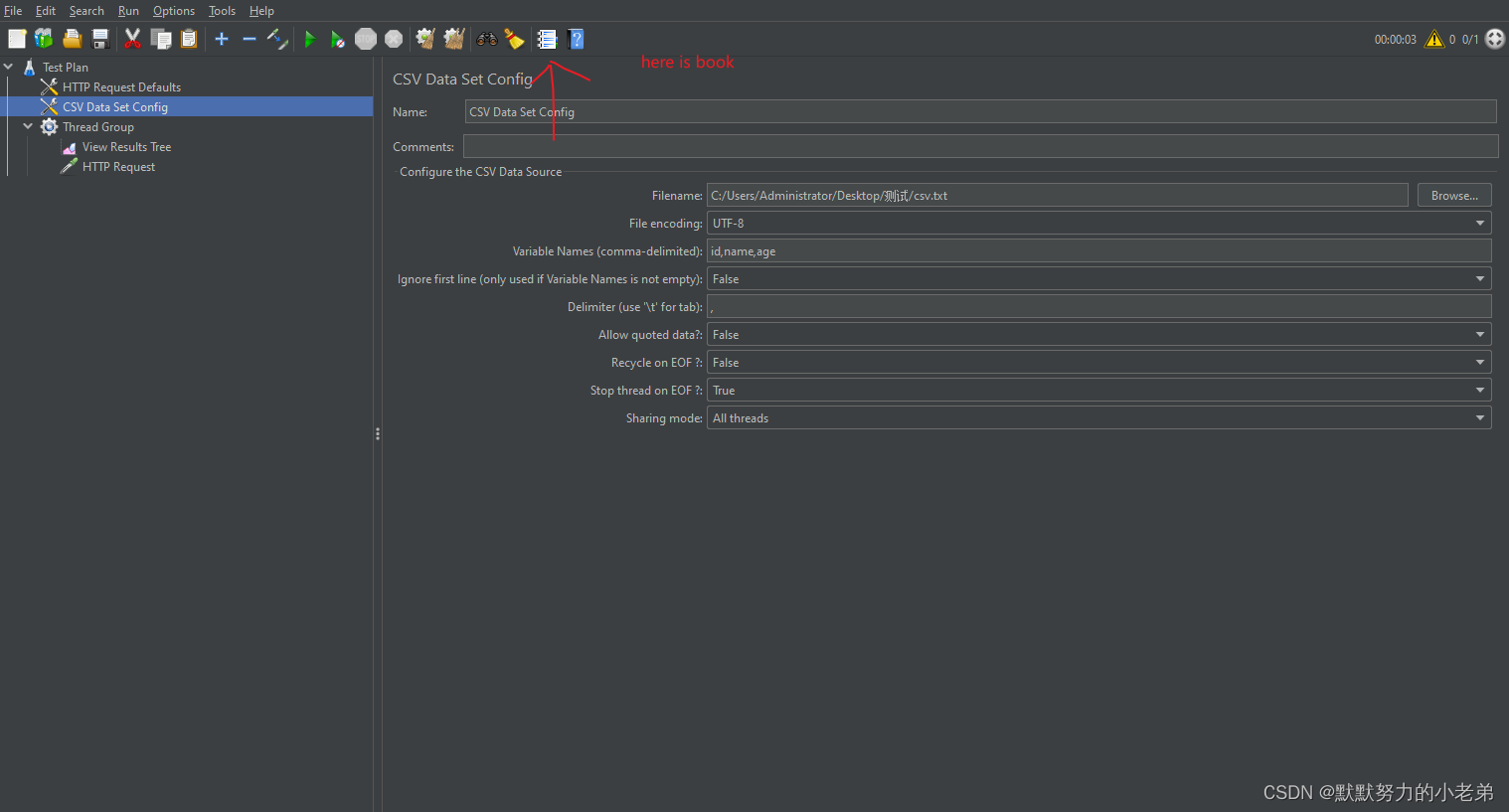This screenshot has height=812, width=1509.
Task: Click the Search binoculars icon
Action: [x=487, y=39]
